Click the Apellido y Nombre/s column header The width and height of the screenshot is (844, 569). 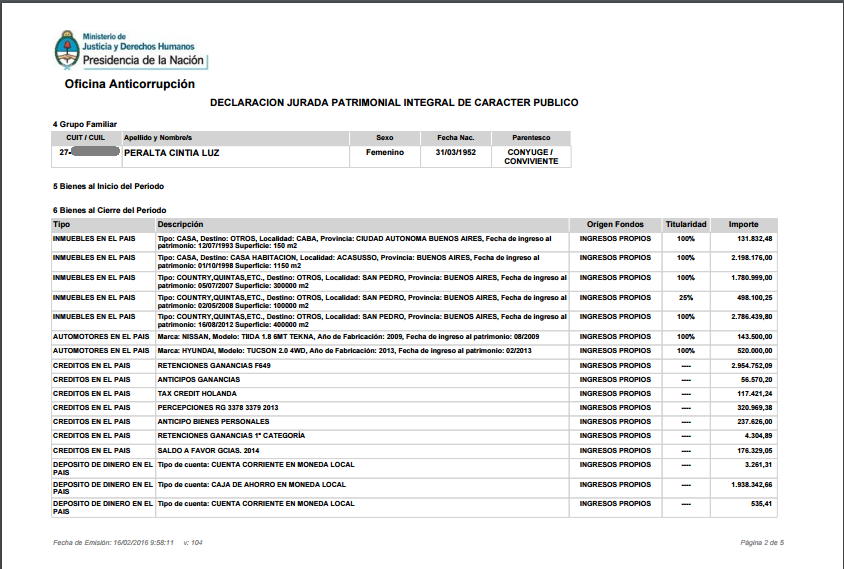pyautogui.click(x=157, y=137)
